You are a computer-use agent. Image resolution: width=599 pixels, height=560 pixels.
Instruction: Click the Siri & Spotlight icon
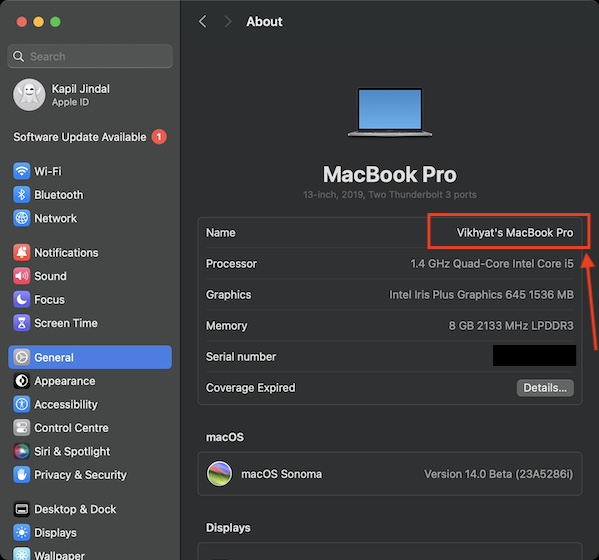click(21, 451)
